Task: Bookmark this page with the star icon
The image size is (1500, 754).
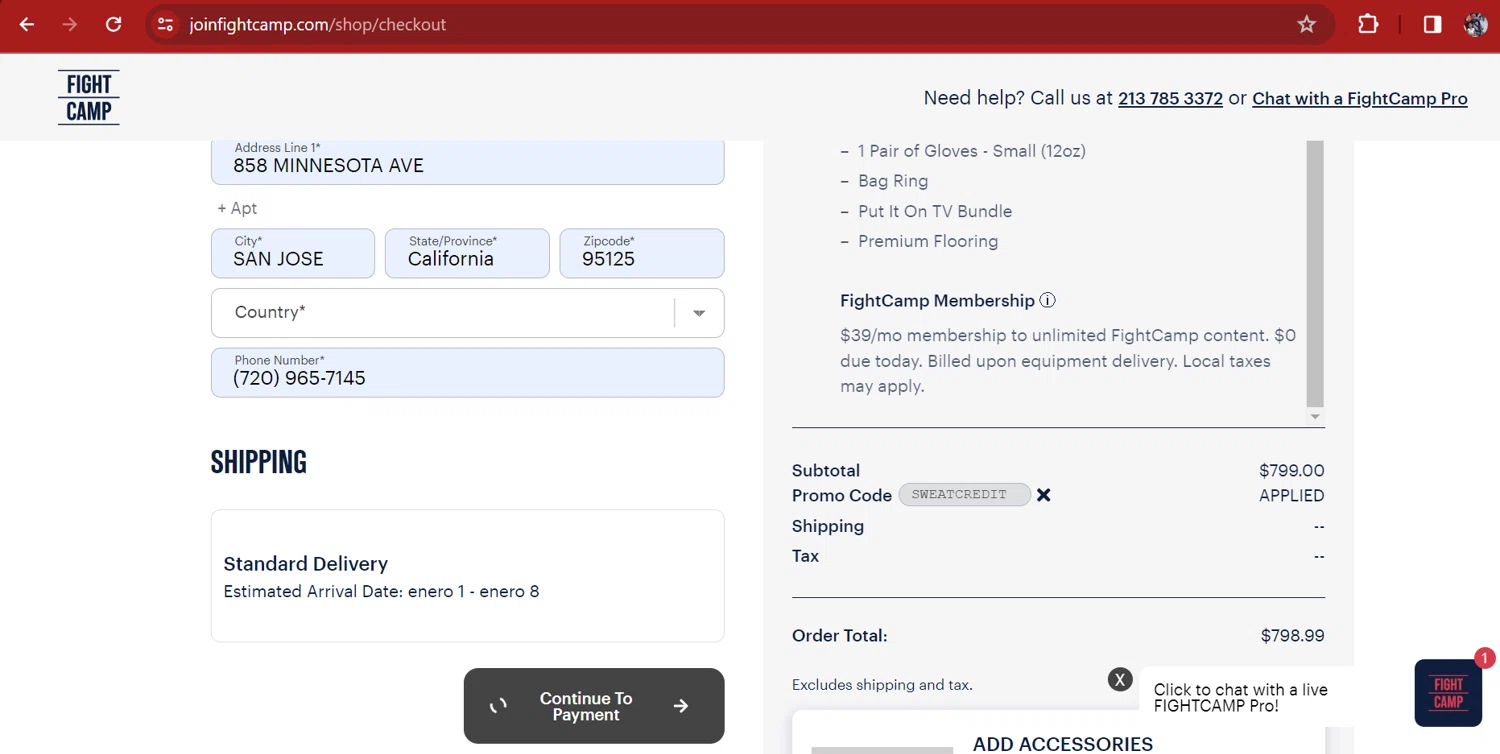Action: [1306, 24]
